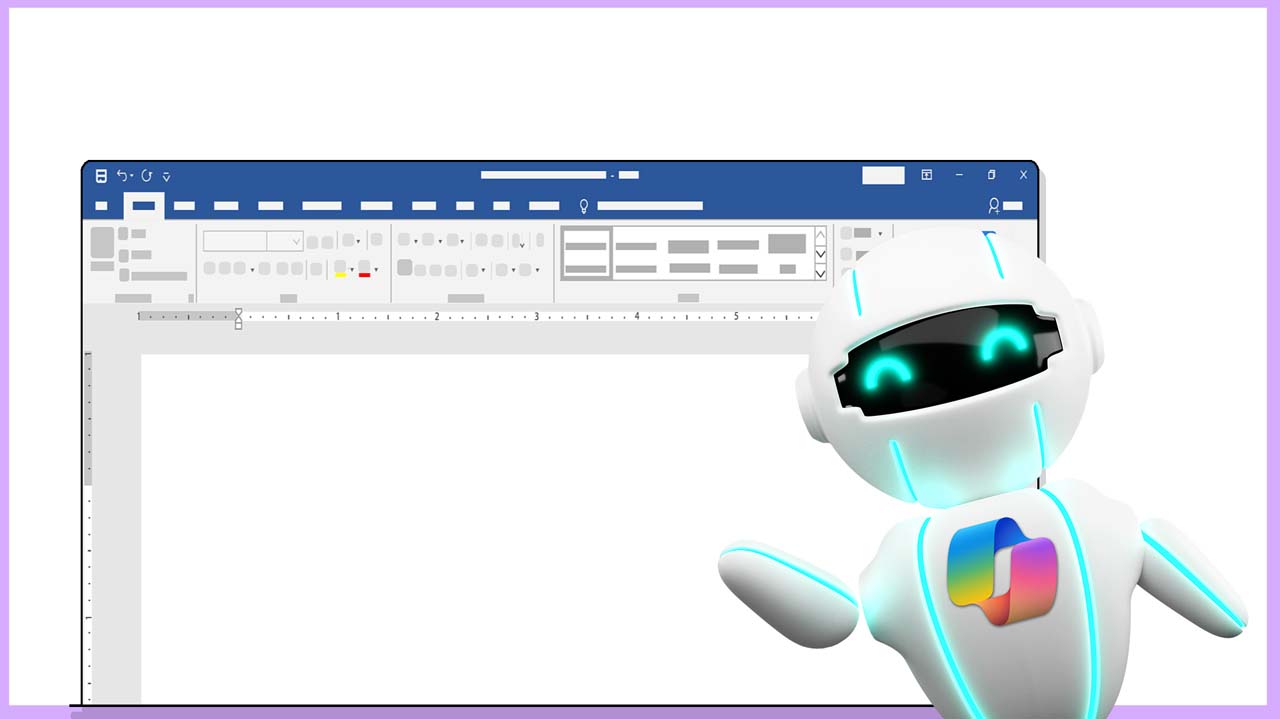This screenshot has height=719, width=1280.
Task: Click the Share person icon
Action: pos(993,206)
